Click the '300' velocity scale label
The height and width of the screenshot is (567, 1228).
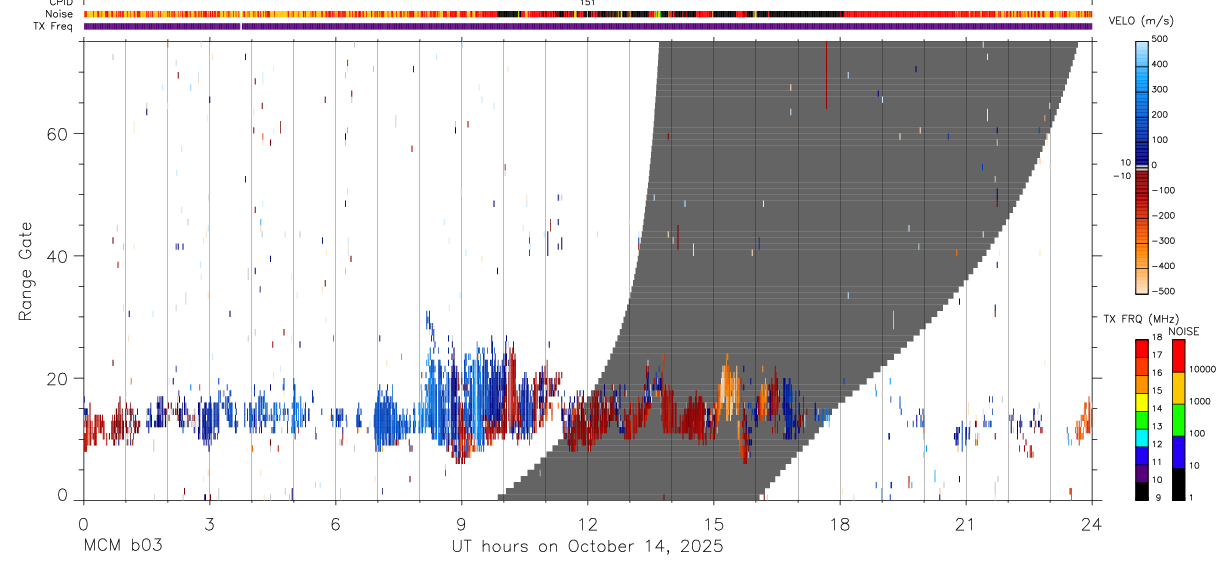pos(1160,89)
